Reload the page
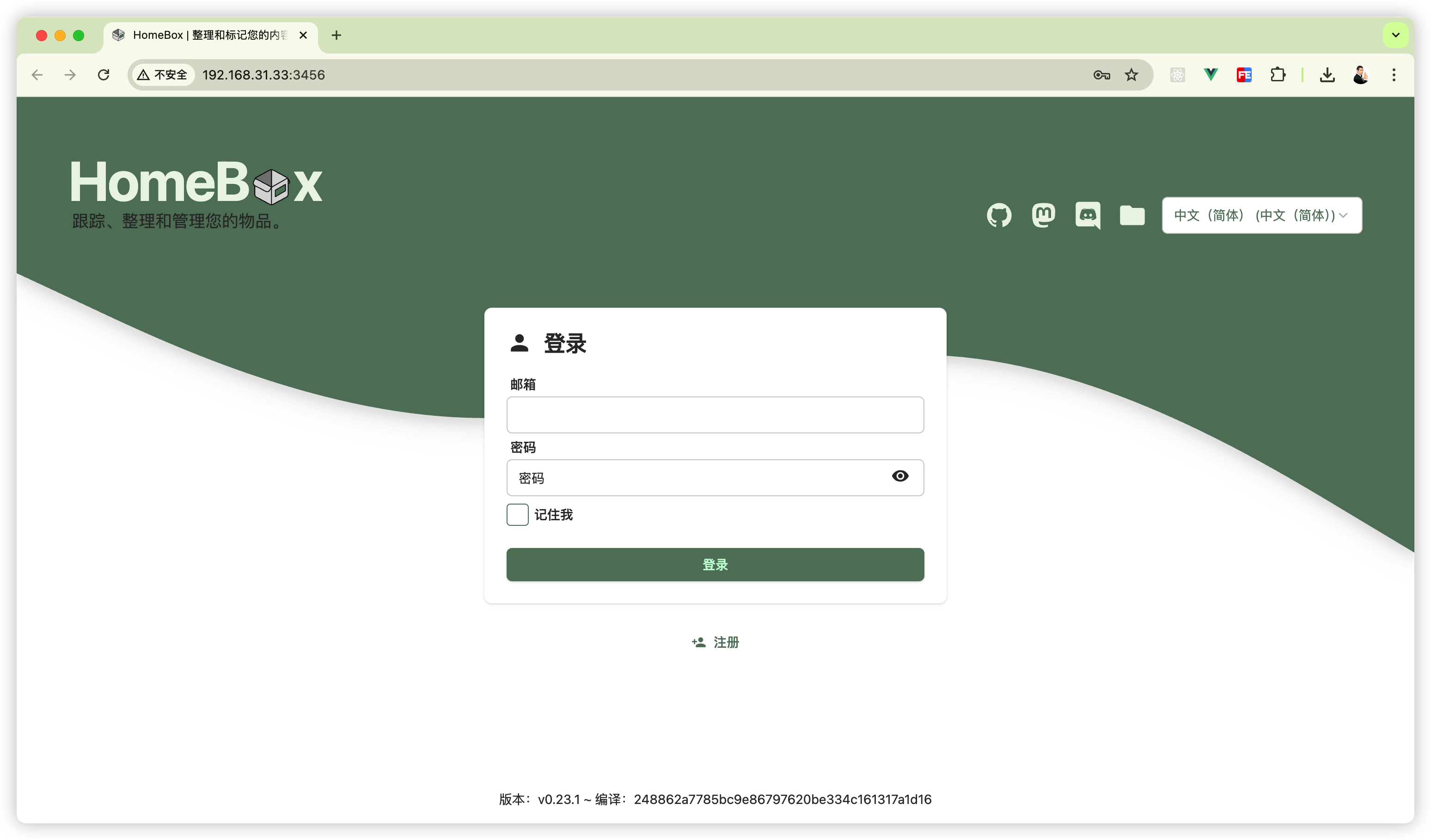This screenshot has height=840, width=1431. [104, 75]
